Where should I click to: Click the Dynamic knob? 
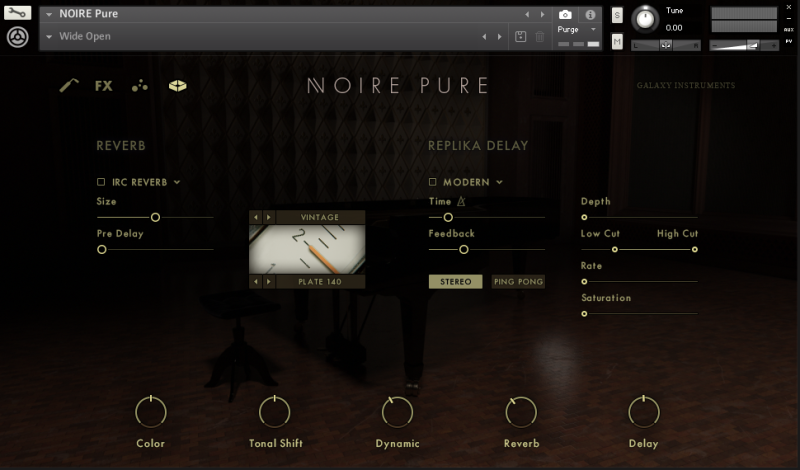click(397, 412)
